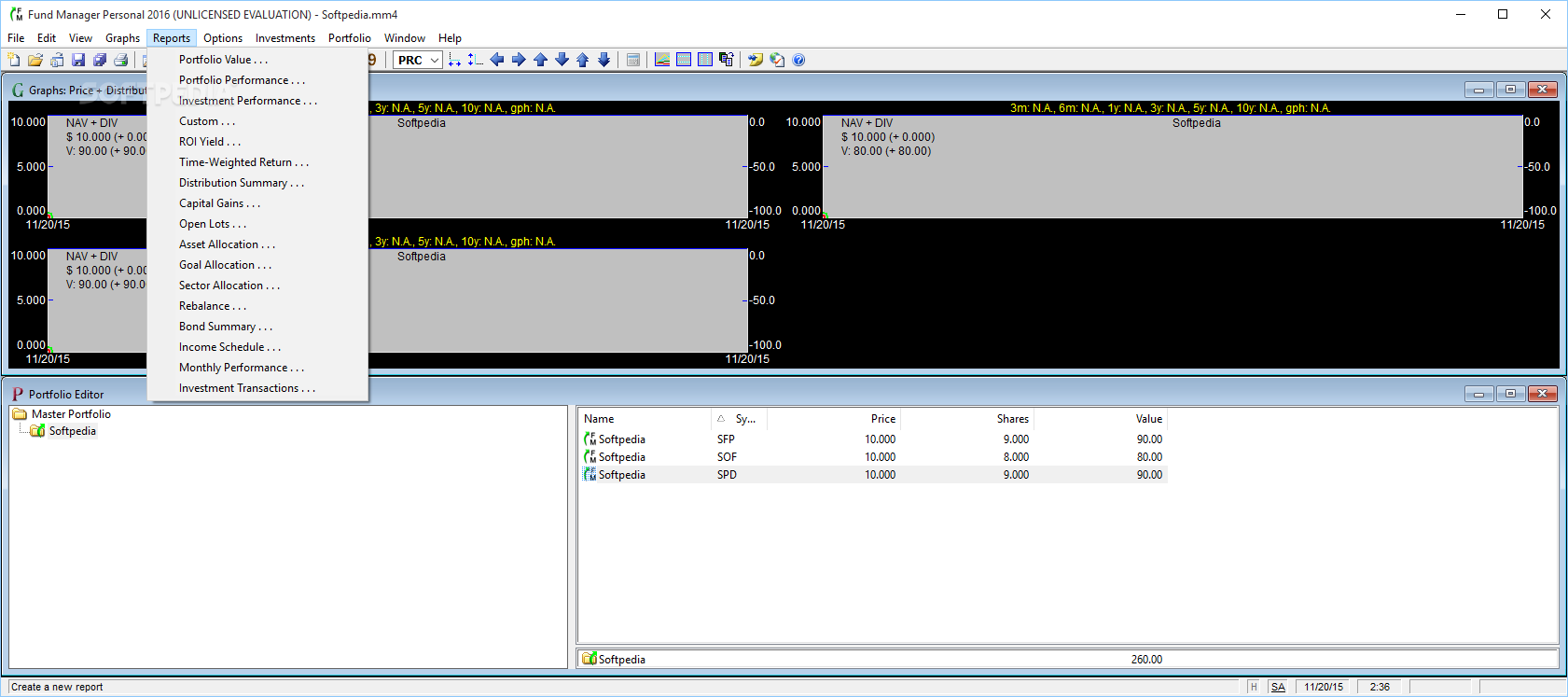Viewport: 1568px width, 697px height.
Task: Choose Asset Allocation report
Action: click(x=257, y=244)
